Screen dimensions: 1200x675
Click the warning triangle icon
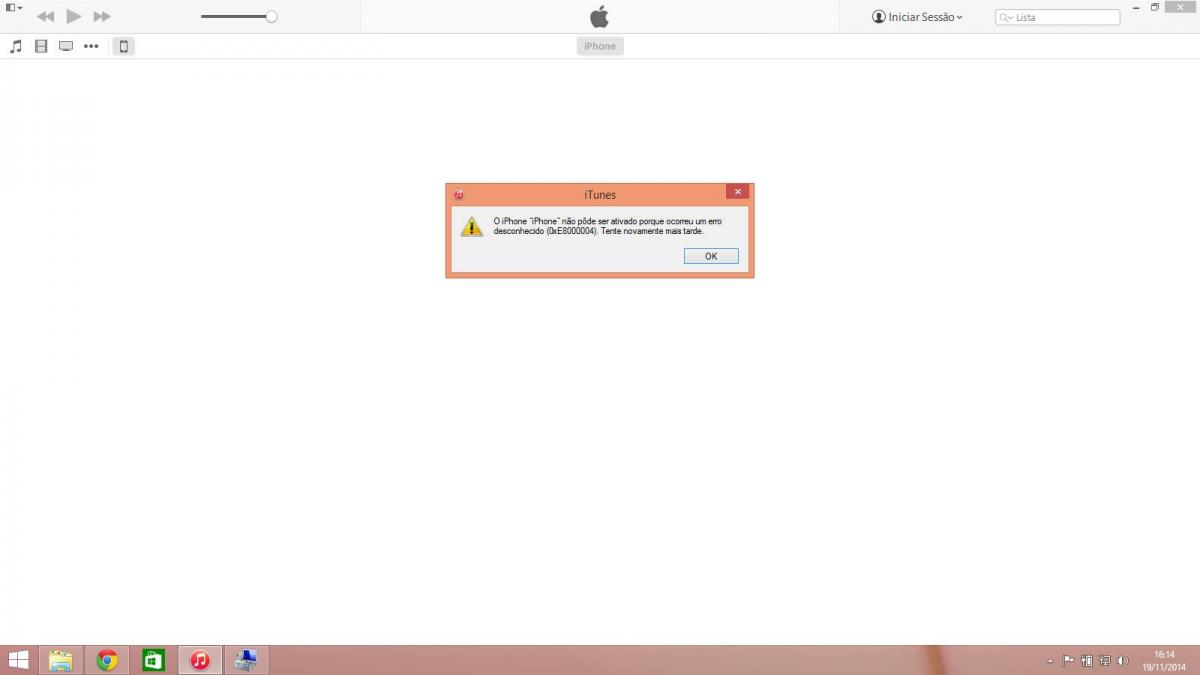point(471,227)
